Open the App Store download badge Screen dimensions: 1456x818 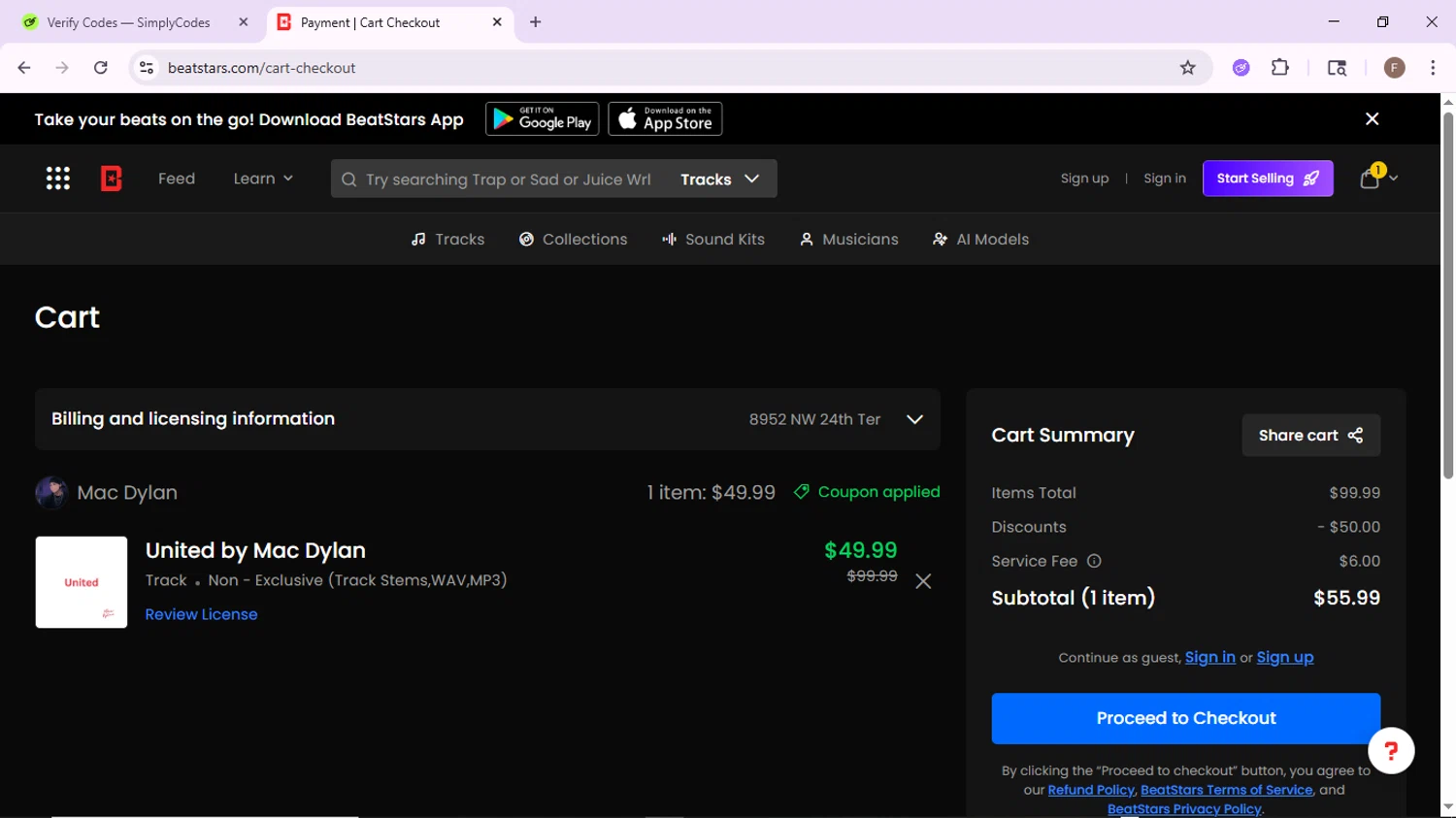tap(665, 119)
